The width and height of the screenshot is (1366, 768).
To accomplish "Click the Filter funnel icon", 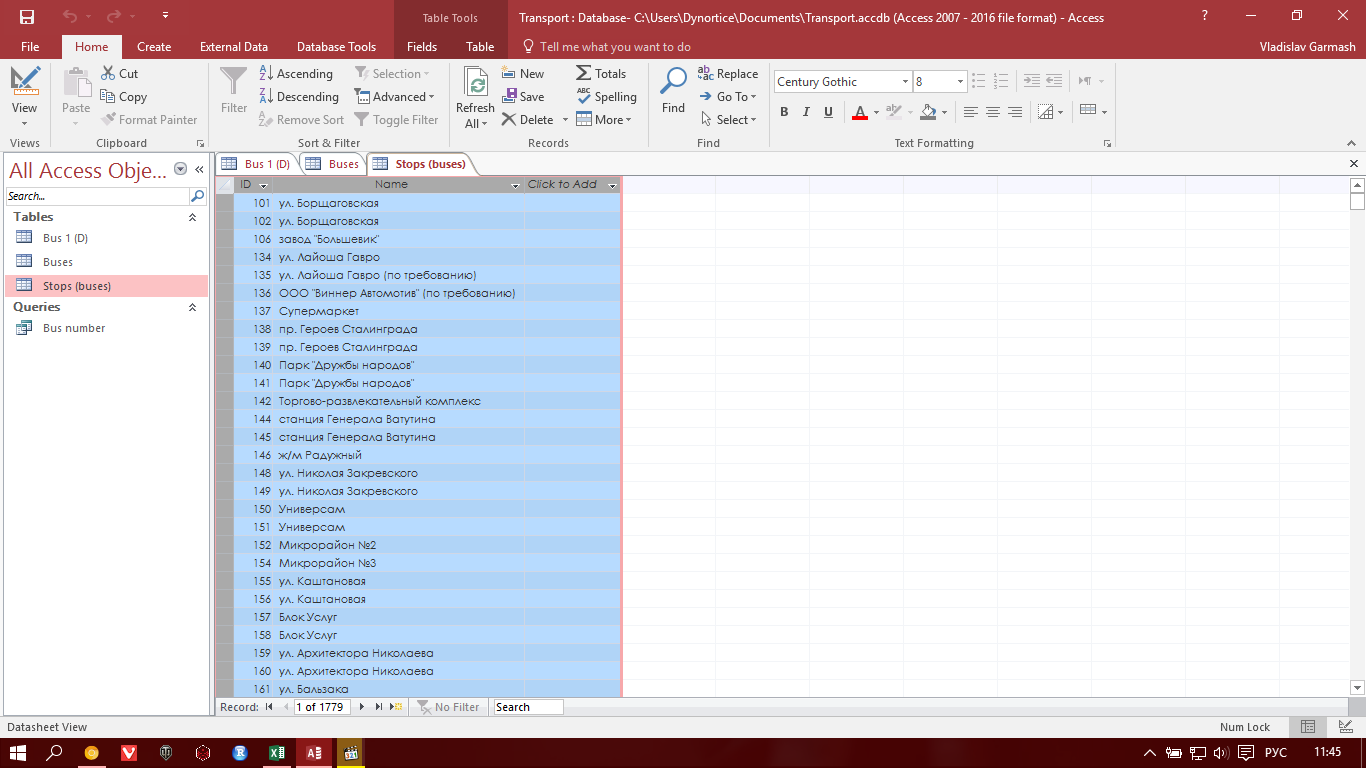I will tap(234, 82).
